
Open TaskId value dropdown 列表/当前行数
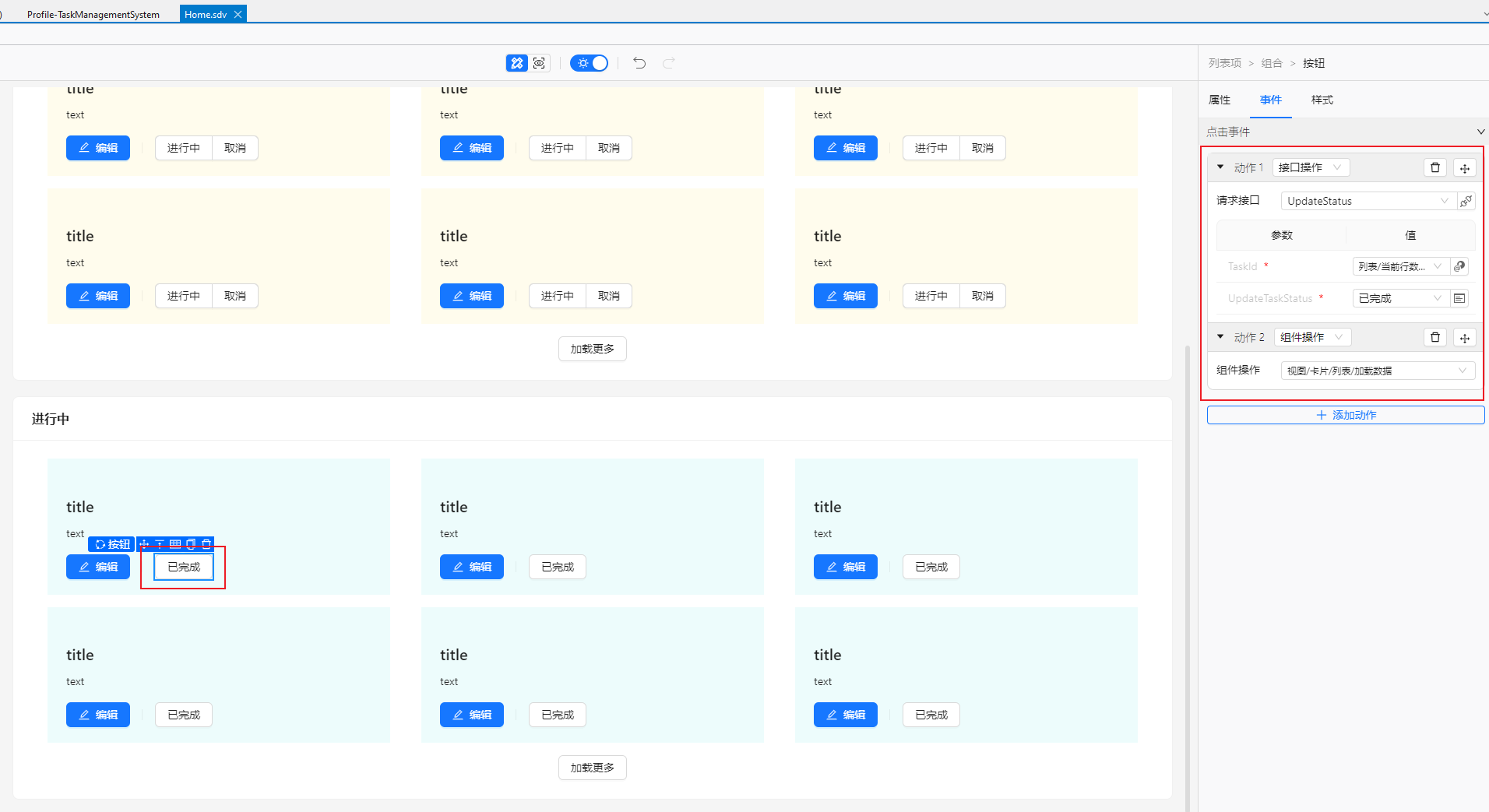[x=1401, y=266]
